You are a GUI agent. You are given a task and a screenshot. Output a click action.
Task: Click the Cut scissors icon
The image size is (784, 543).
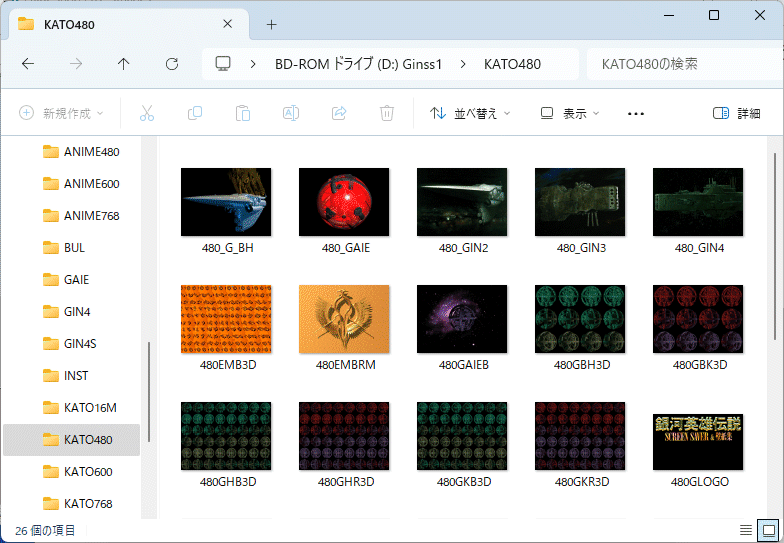tap(147, 114)
